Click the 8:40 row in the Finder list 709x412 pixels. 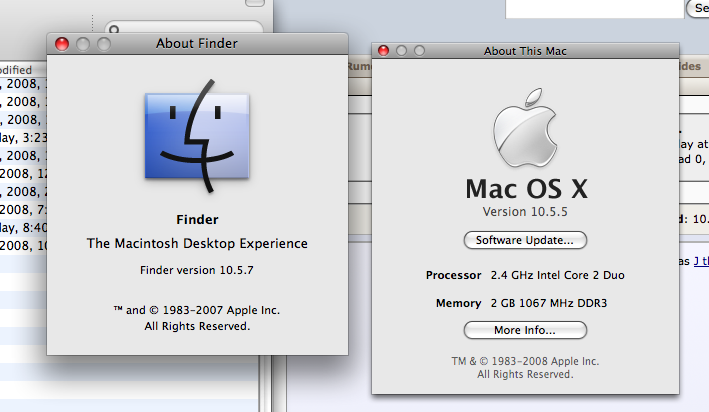24,227
